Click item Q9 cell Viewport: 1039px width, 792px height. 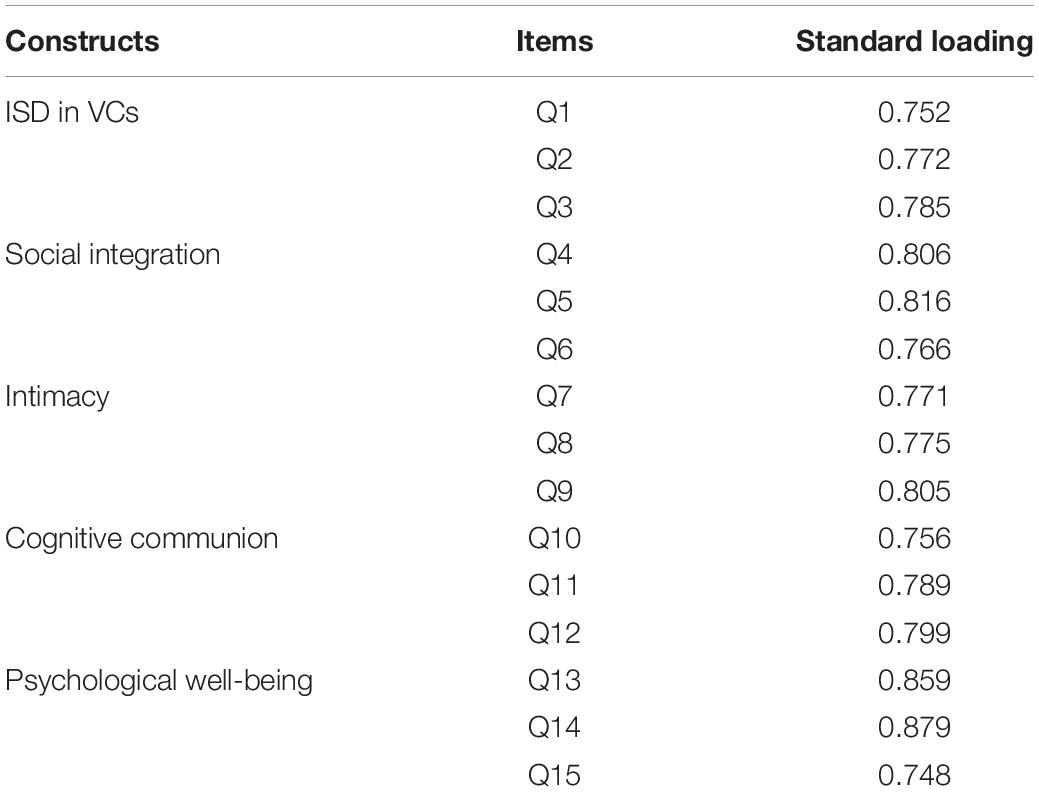point(554,491)
